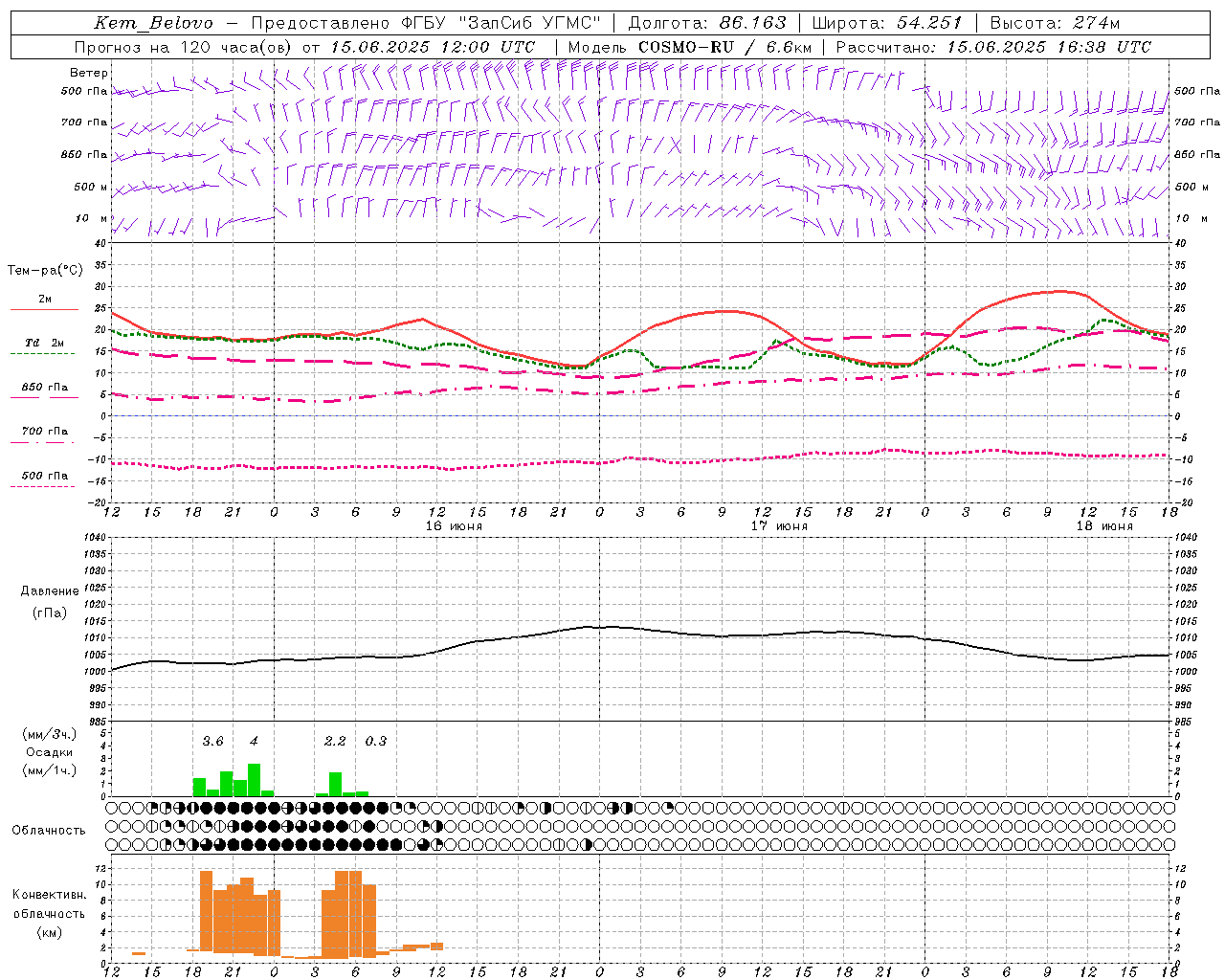Click the "Давление" pressure panel label
The height and width of the screenshot is (980, 1225).
(x=50, y=591)
